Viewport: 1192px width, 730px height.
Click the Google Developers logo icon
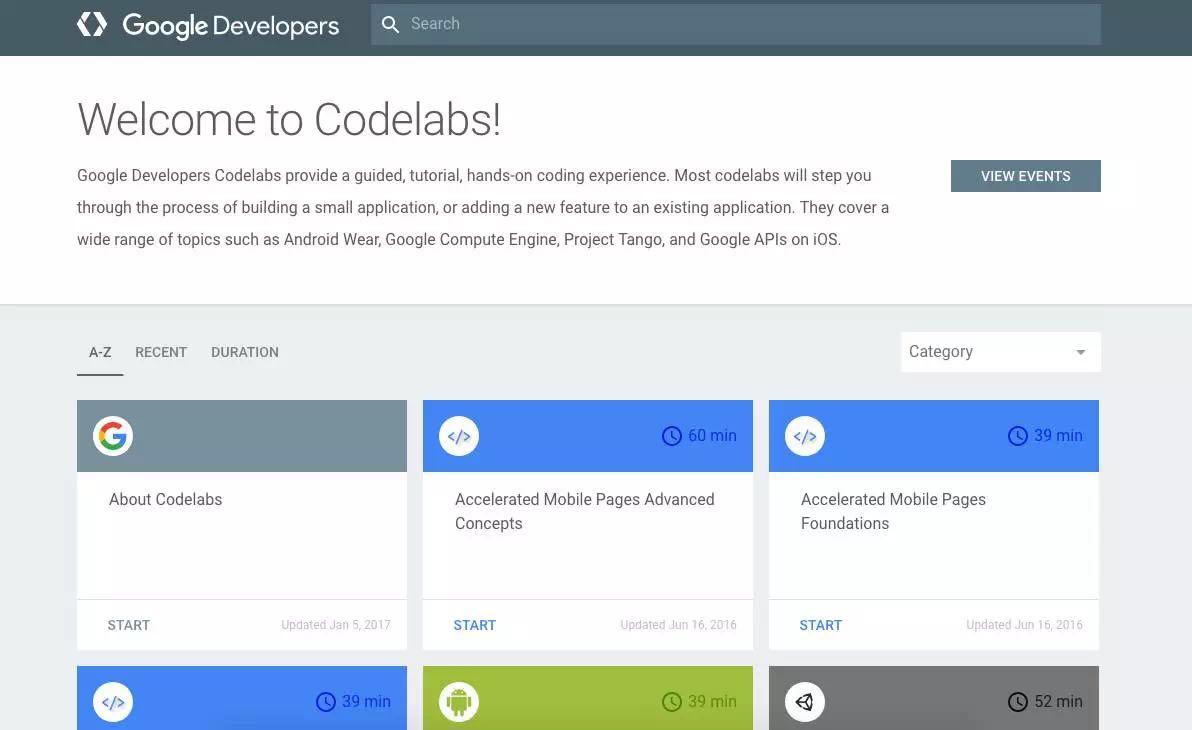[x=92, y=24]
